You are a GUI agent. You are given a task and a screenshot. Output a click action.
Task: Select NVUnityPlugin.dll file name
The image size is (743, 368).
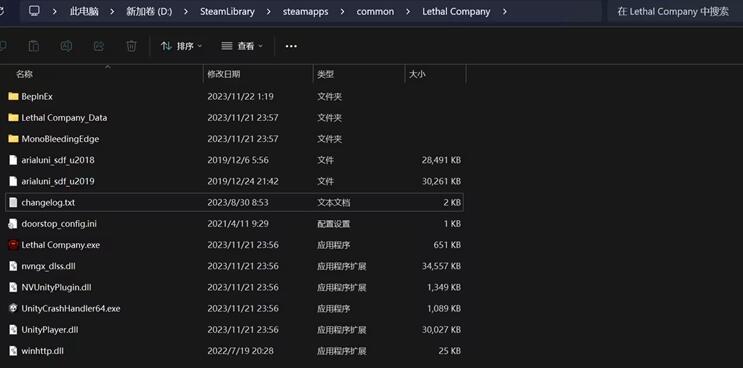(x=56, y=287)
